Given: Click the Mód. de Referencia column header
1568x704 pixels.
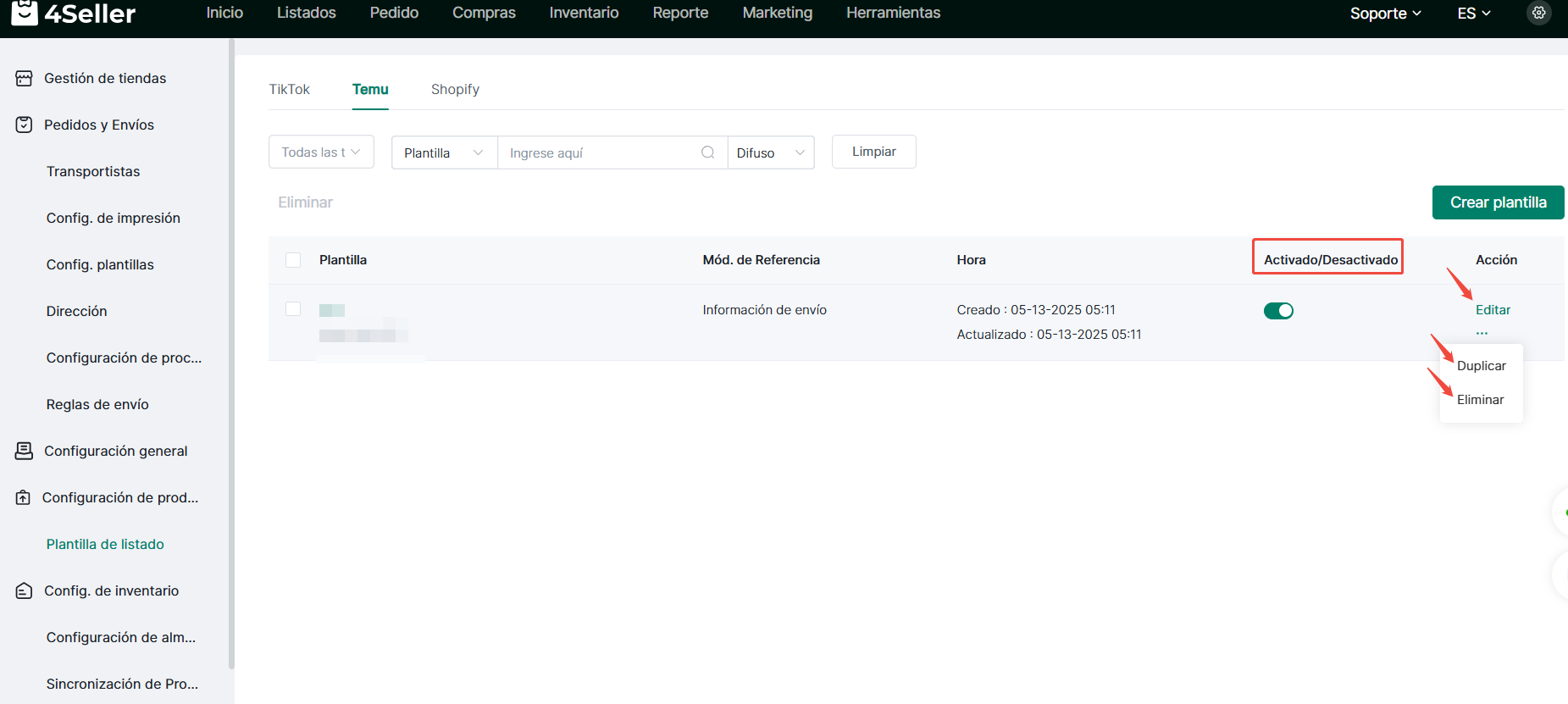Looking at the screenshot, I should point(761,260).
